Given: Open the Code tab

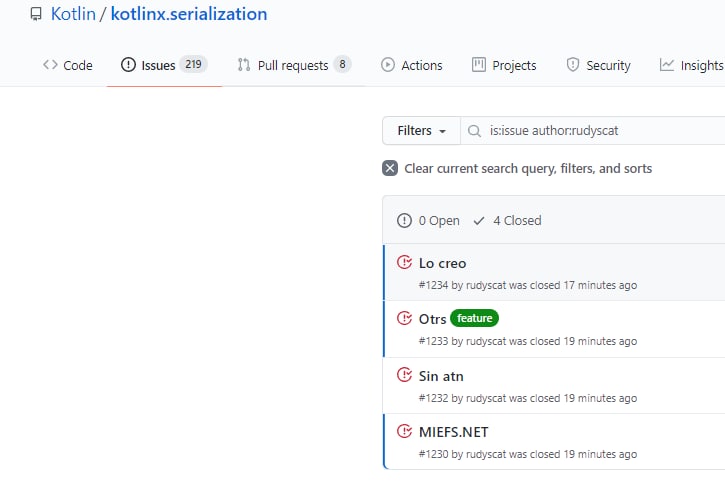Looking at the screenshot, I should (x=68, y=65).
